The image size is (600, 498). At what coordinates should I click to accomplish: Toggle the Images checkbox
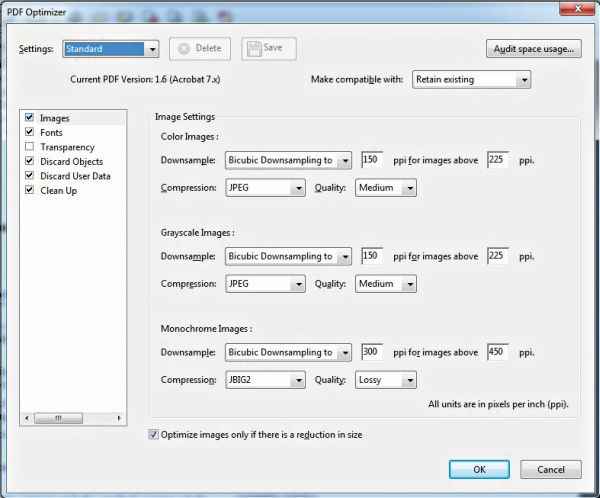(x=29, y=117)
